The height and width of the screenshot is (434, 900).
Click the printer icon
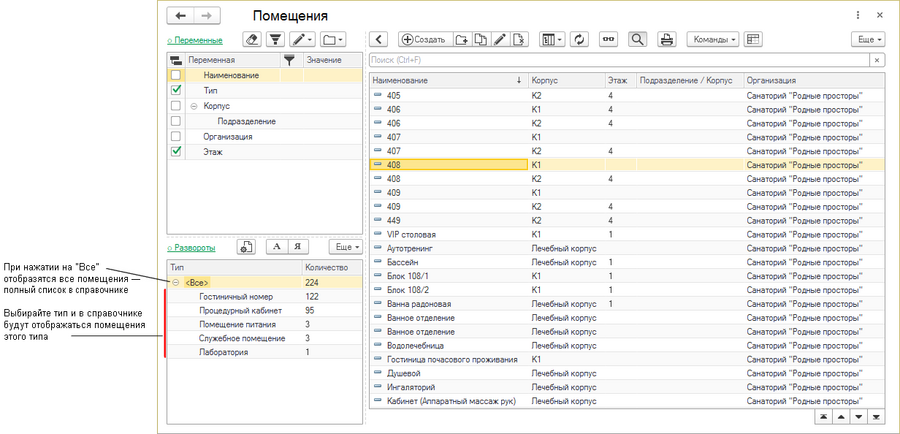[x=666, y=39]
